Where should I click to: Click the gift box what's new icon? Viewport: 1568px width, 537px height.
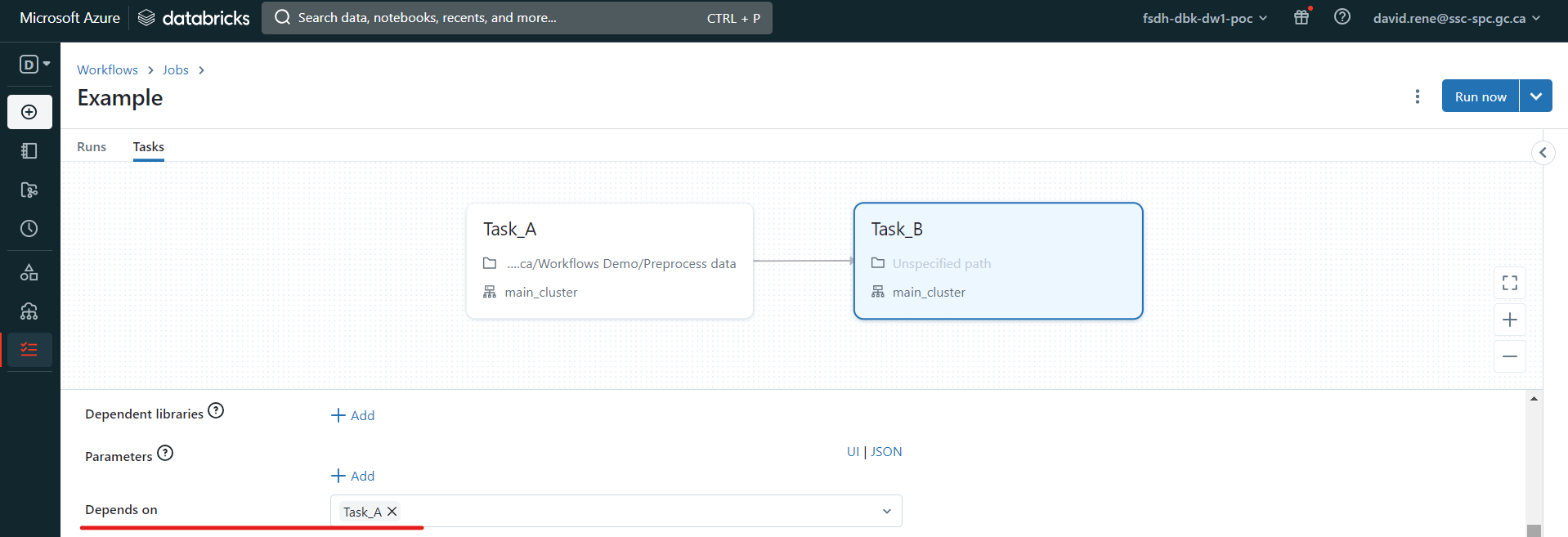tap(1301, 17)
